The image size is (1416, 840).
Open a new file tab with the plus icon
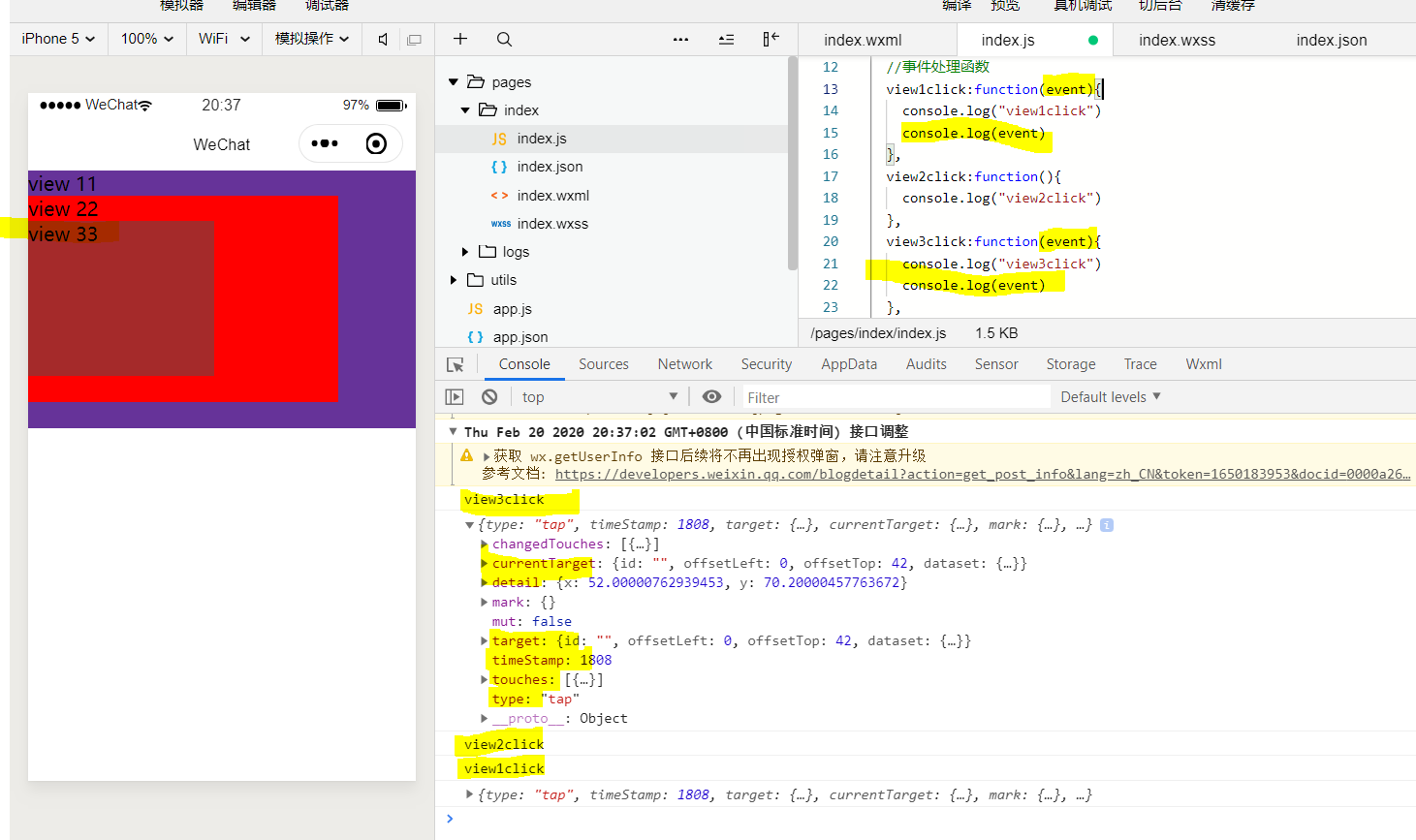point(459,39)
